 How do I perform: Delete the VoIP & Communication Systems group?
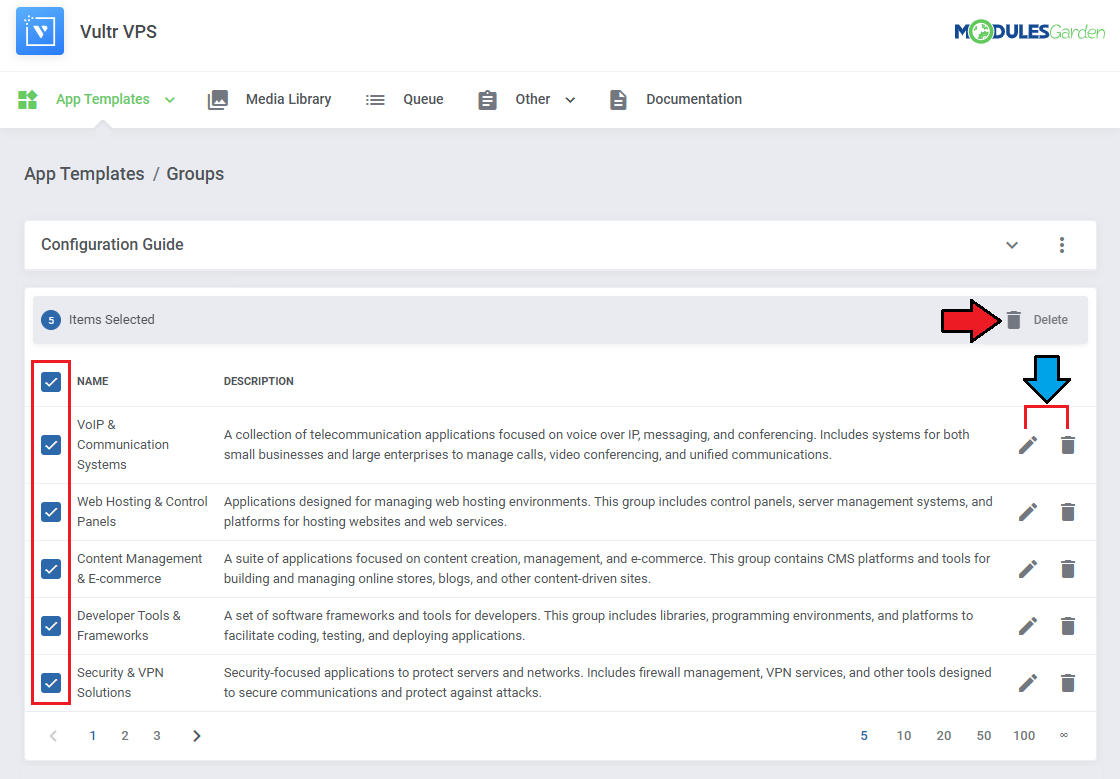point(1068,445)
